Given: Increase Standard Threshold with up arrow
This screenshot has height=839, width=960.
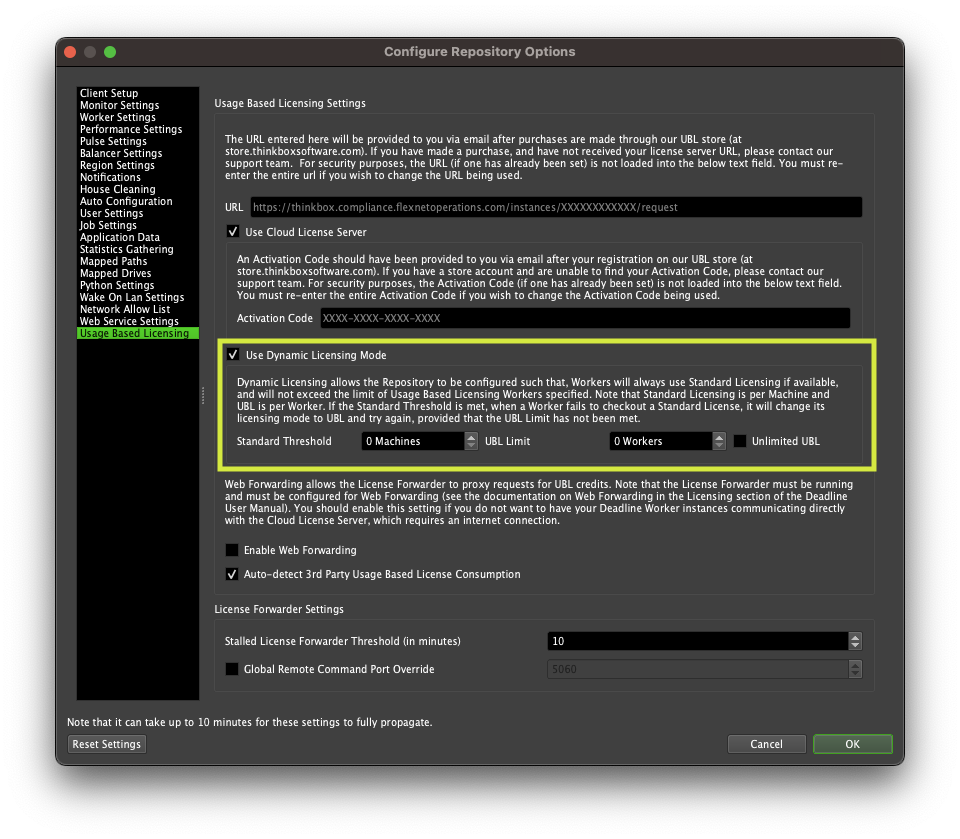Looking at the screenshot, I should pos(471,437).
